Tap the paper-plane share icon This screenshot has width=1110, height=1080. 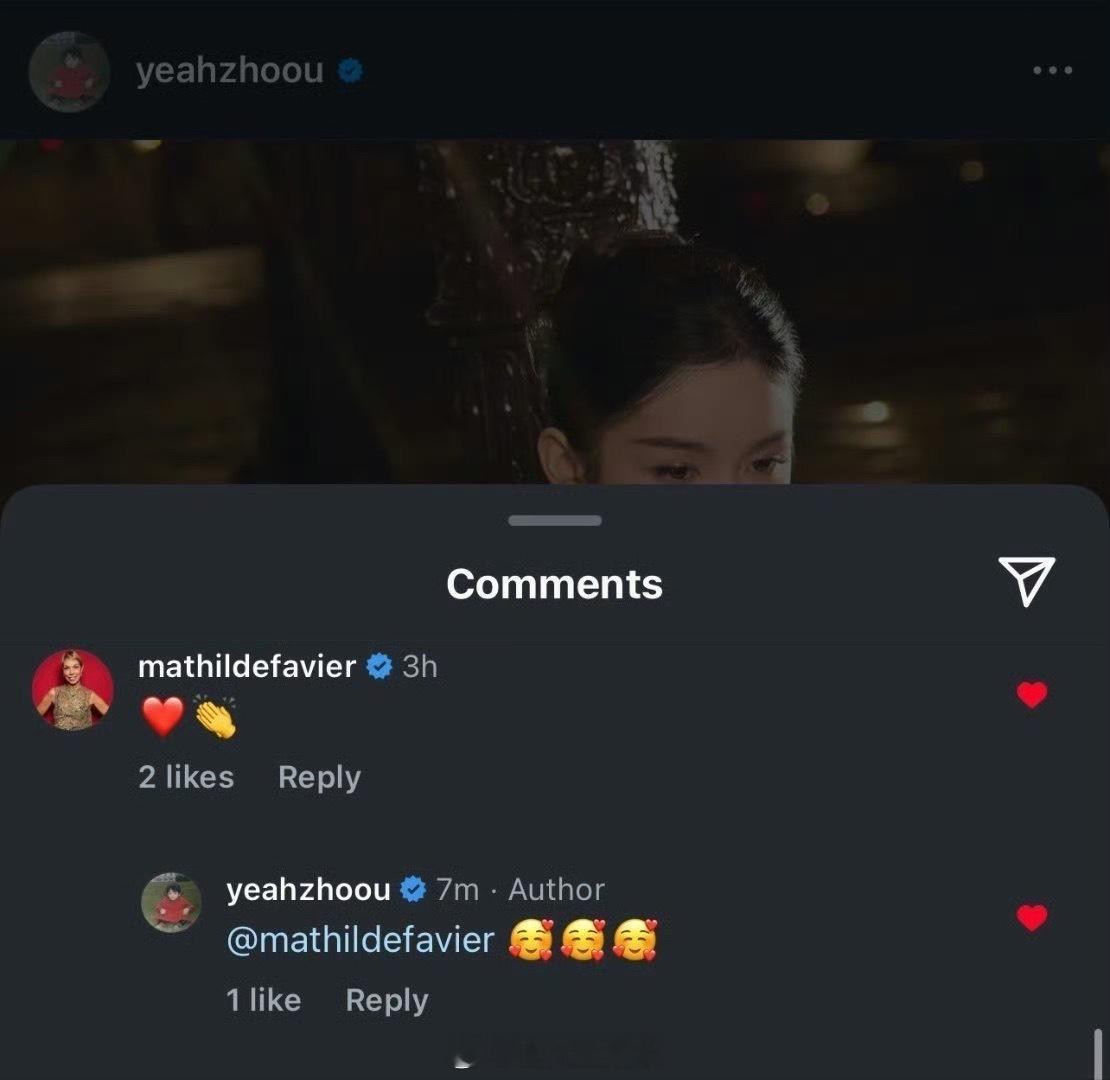pyautogui.click(x=1026, y=581)
